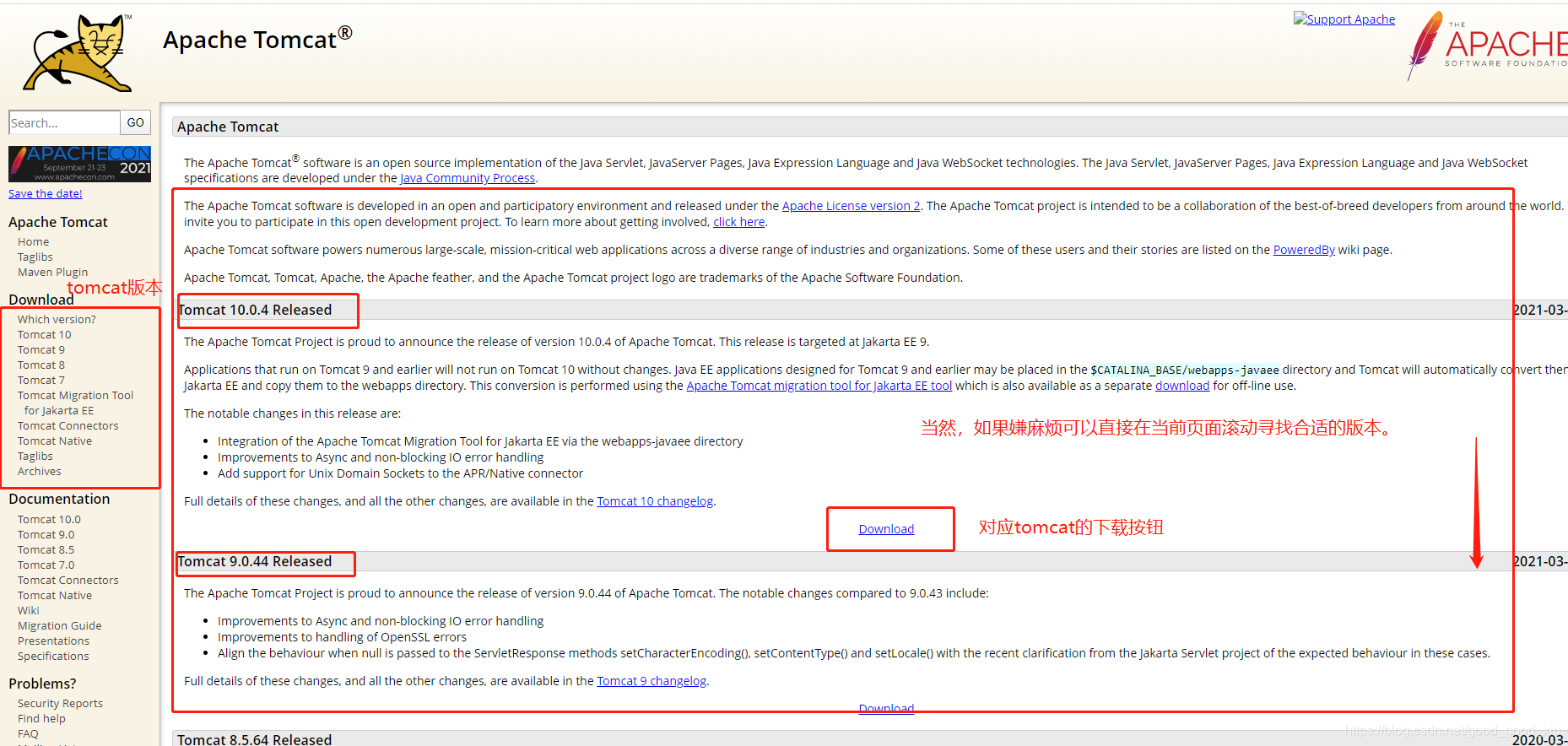The width and height of the screenshot is (1568, 746).
Task: Open the Wiki sidebar link
Action: [29, 610]
